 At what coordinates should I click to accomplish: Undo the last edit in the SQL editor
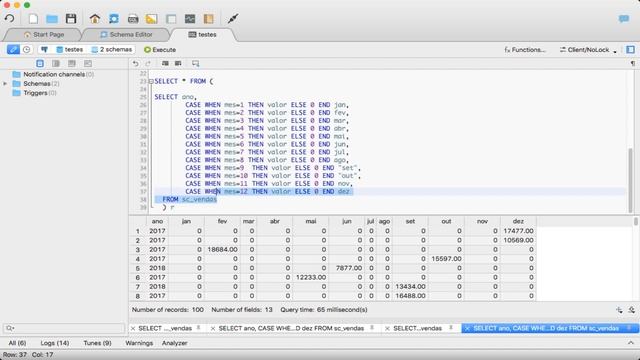click(x=136, y=63)
